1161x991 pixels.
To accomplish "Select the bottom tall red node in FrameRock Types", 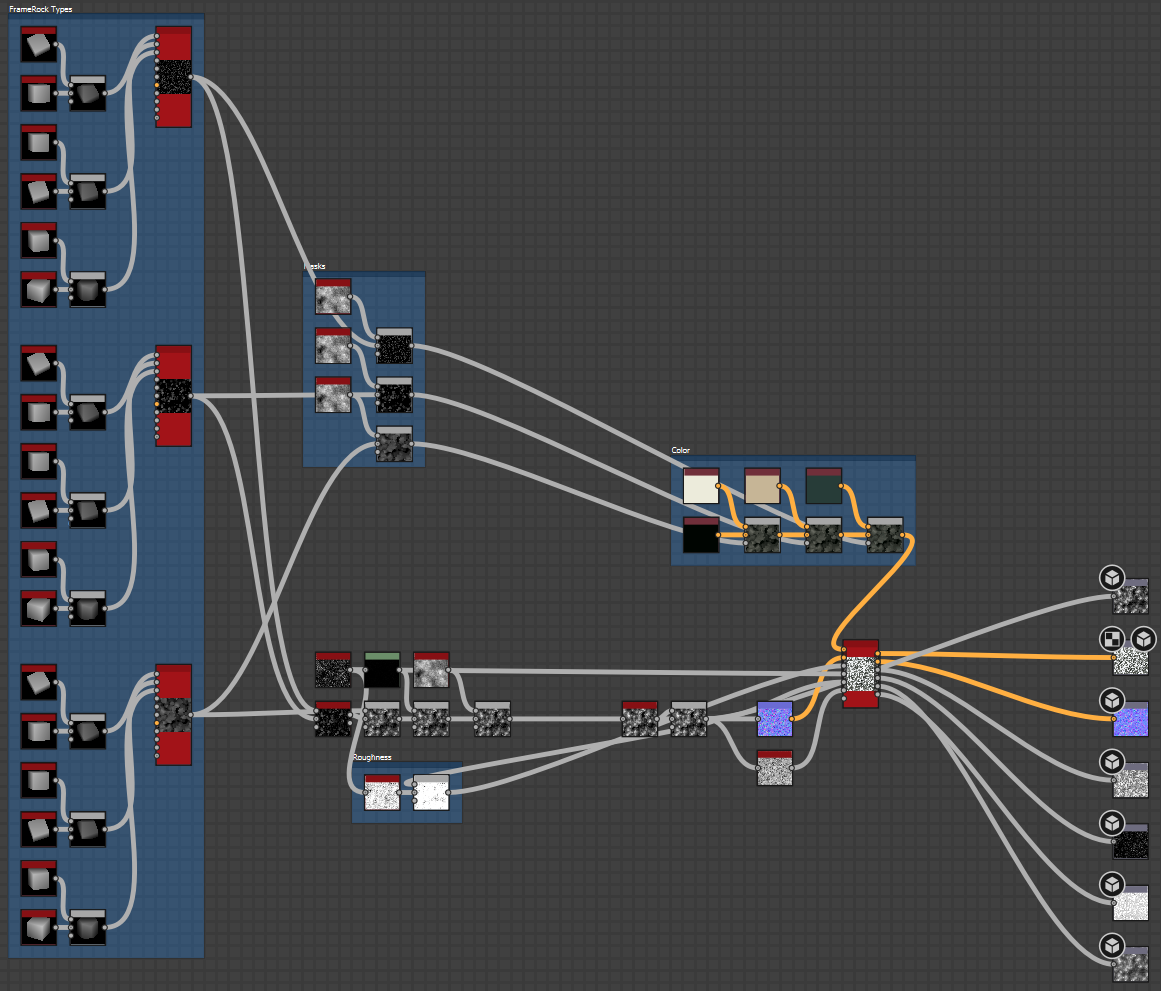I will click(x=174, y=714).
